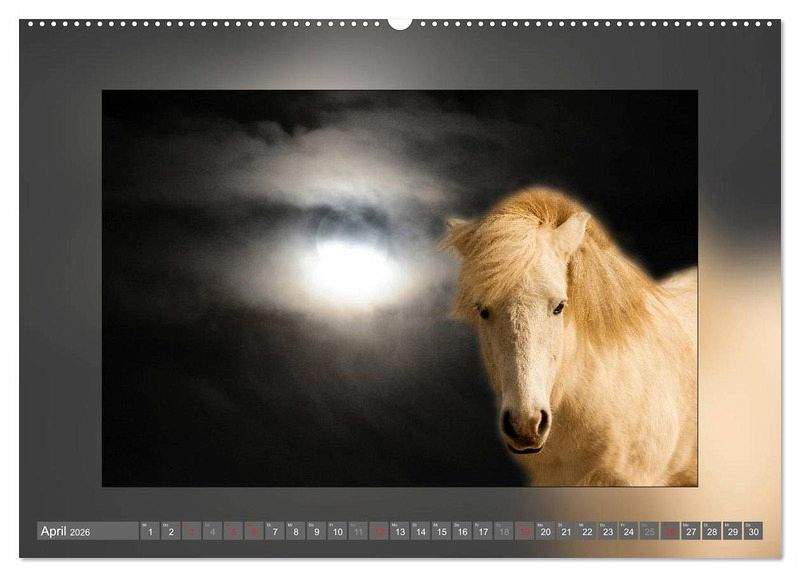Image resolution: width=800 pixels, height=577 pixels.
Task: Select day 20 on the calendar strip
Action: click(545, 531)
